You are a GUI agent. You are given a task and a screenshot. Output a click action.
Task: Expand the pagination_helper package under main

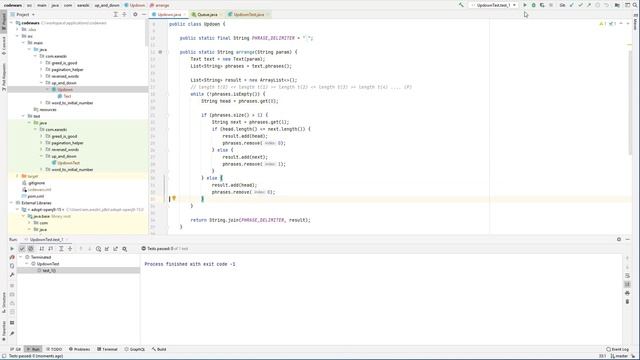(41, 69)
